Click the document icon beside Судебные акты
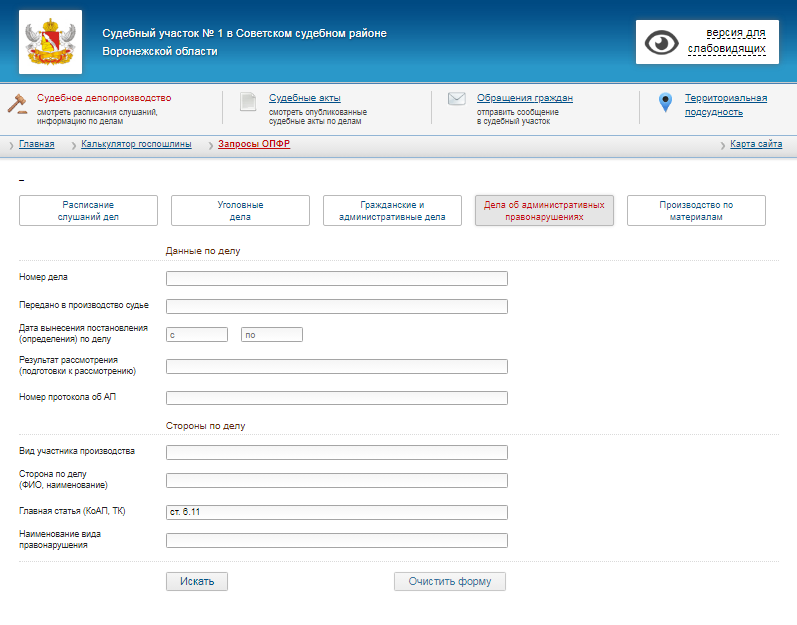 248,102
